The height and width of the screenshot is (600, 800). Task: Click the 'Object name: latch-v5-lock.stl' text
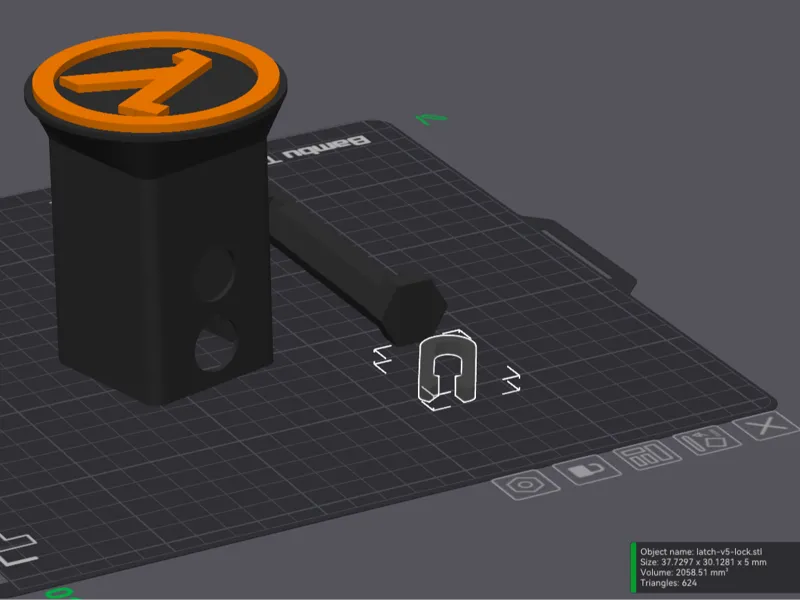coord(701,552)
